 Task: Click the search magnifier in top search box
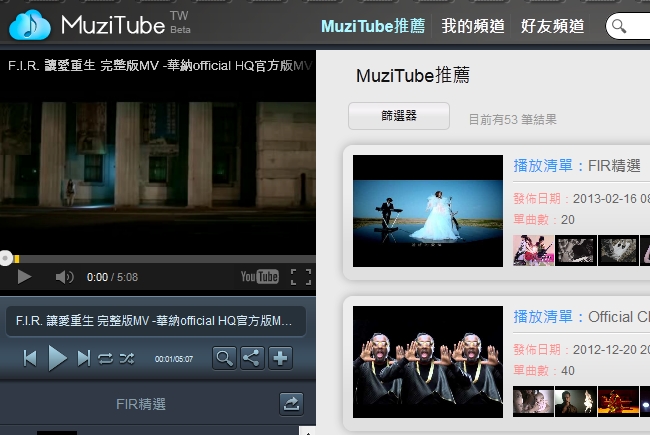pos(619,26)
